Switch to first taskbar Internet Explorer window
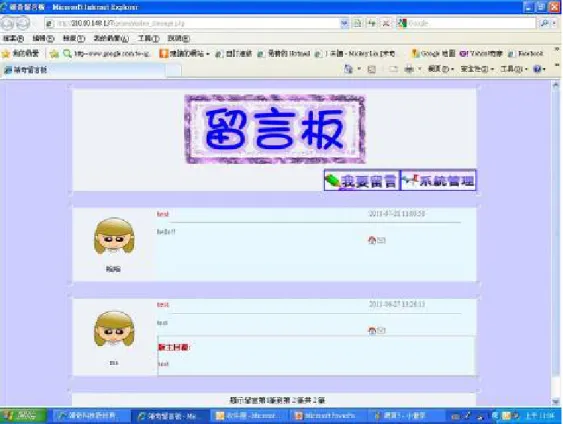Image resolution: width=563 pixels, height=424 pixels. [x=91, y=416]
